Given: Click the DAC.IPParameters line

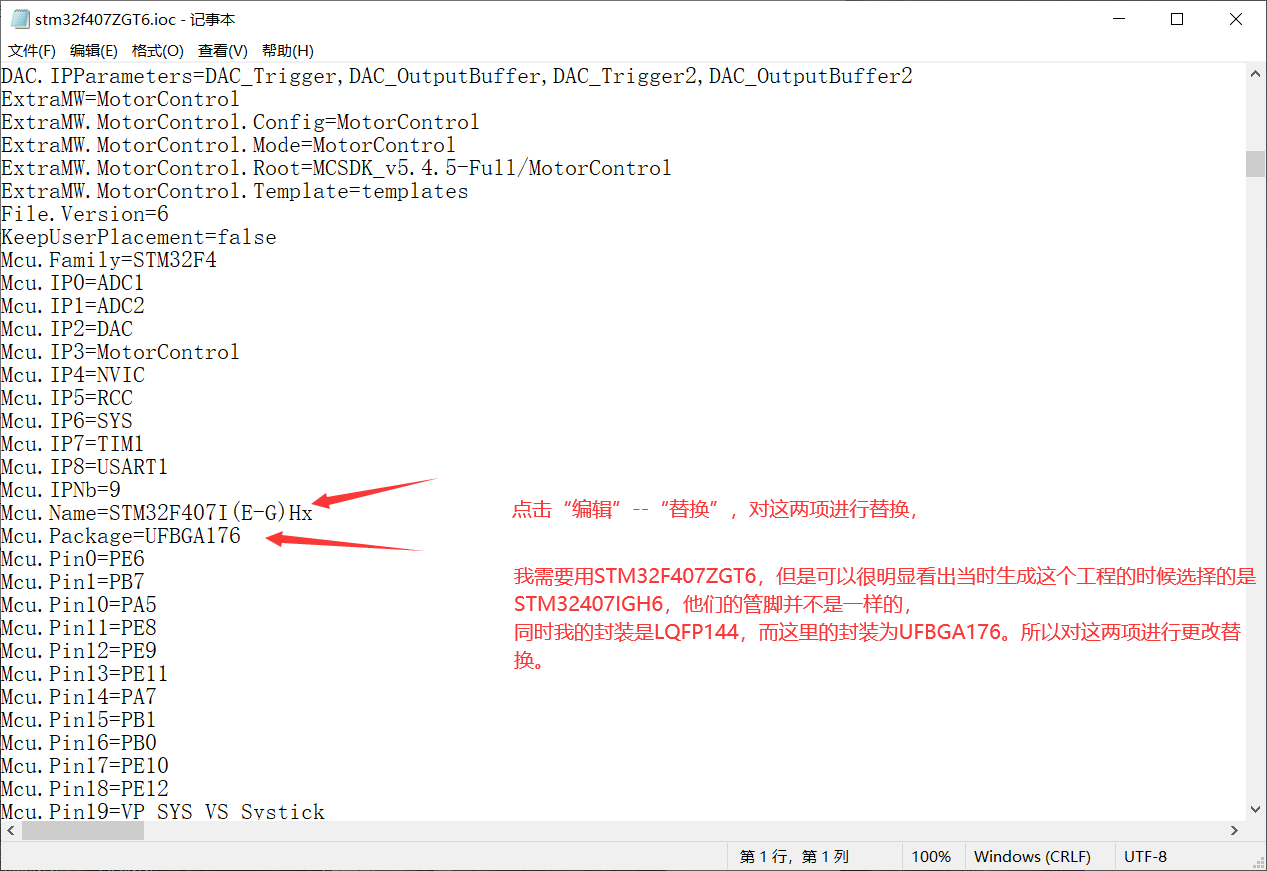Looking at the screenshot, I should point(457,76).
